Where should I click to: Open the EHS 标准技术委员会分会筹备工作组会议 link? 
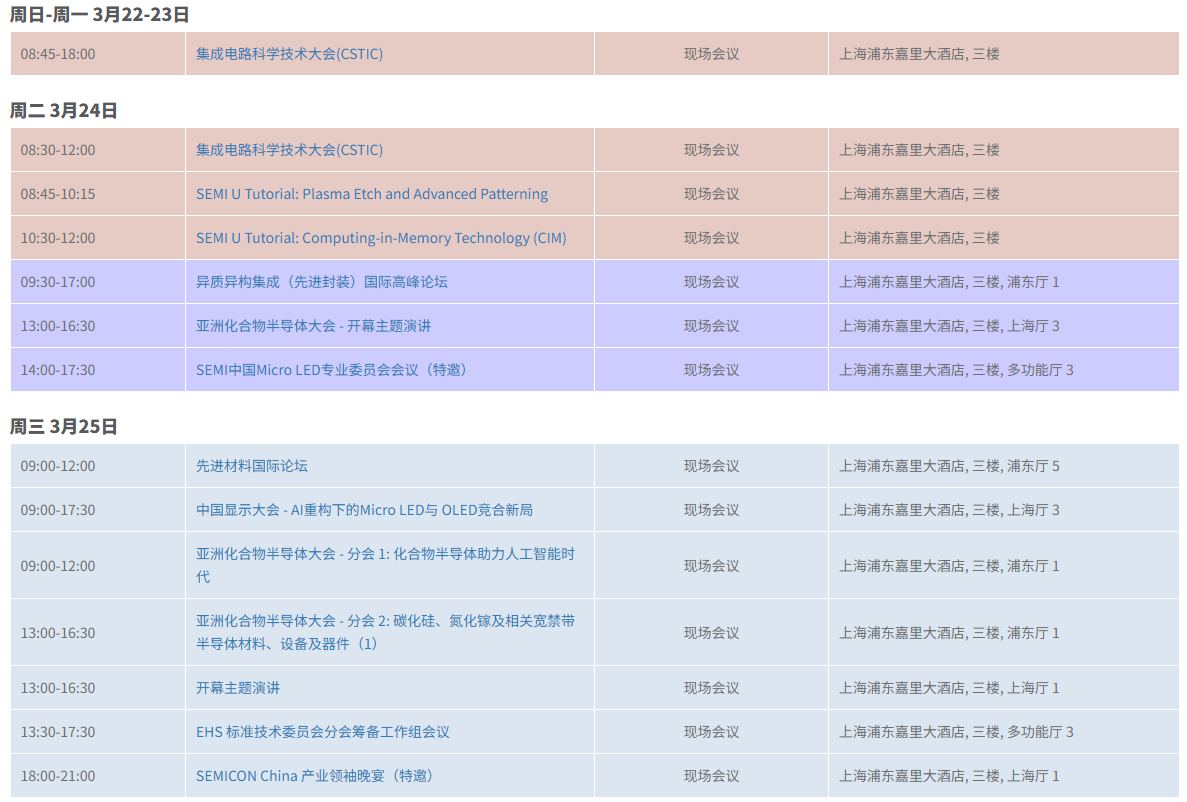tap(322, 732)
